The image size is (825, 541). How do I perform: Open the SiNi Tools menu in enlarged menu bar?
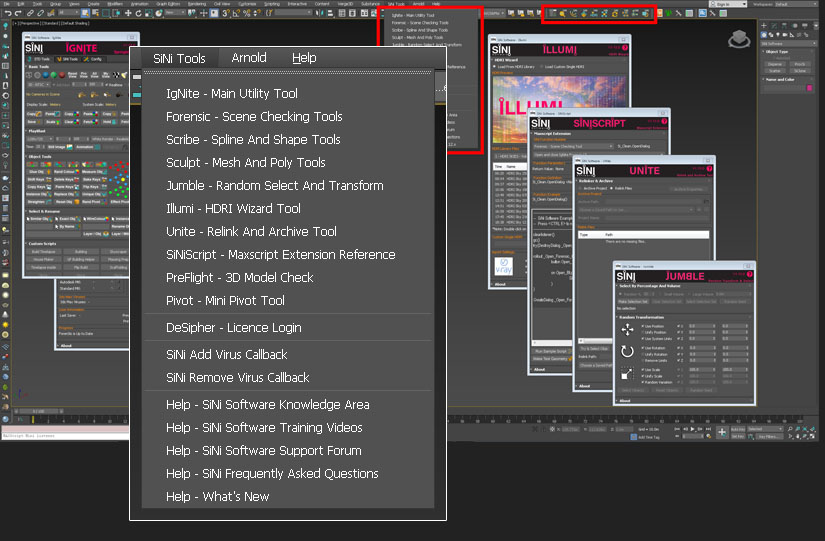(179, 58)
